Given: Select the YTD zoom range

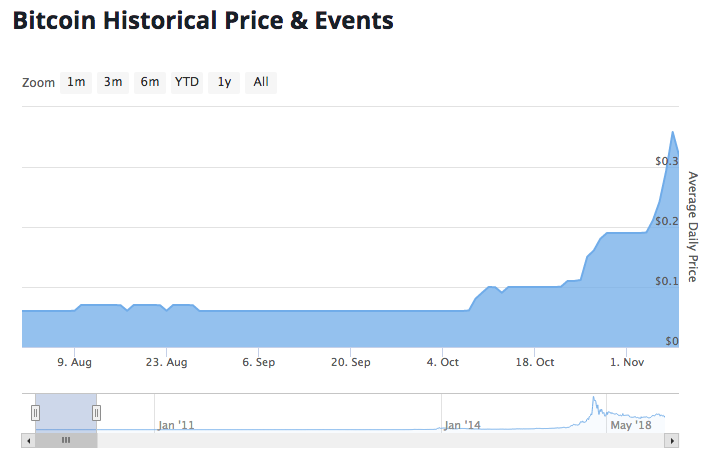Looking at the screenshot, I should coord(187,82).
